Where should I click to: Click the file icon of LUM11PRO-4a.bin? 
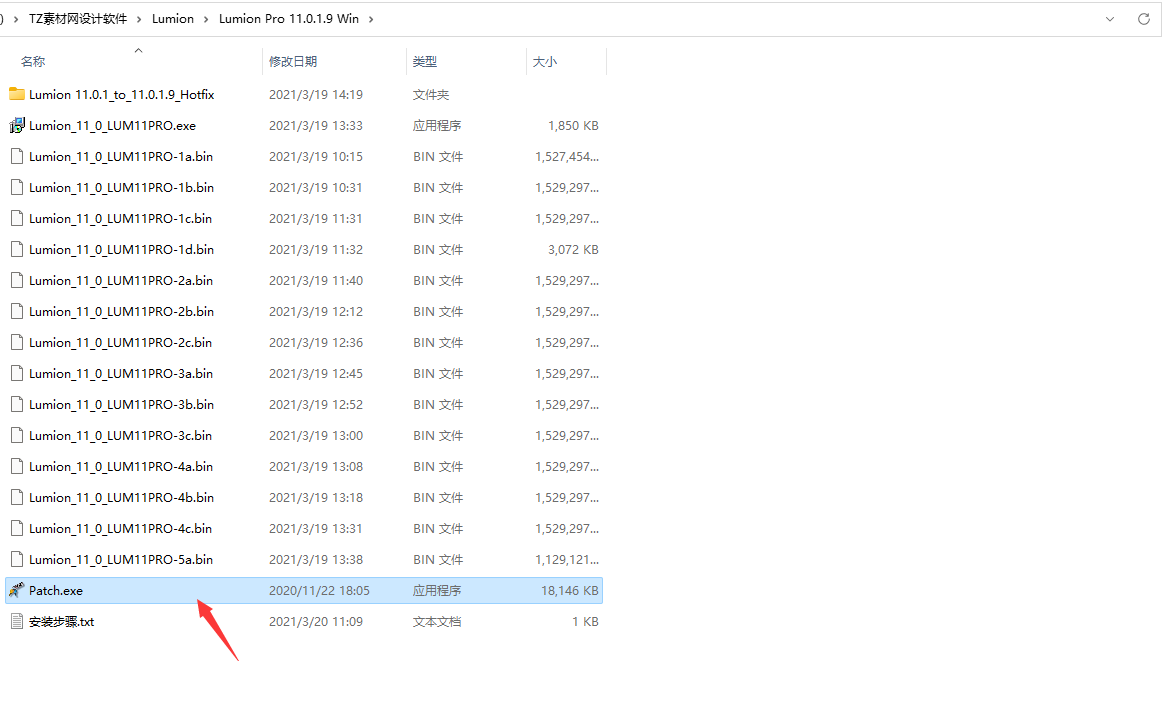pos(16,467)
